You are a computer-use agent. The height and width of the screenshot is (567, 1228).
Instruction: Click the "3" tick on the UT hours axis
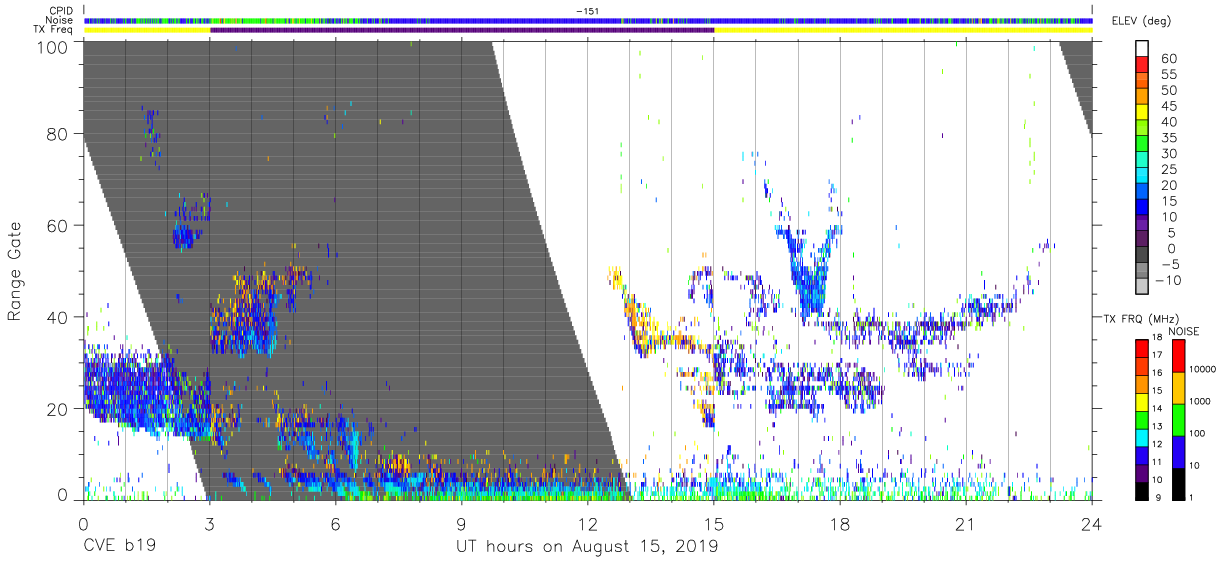coord(210,523)
